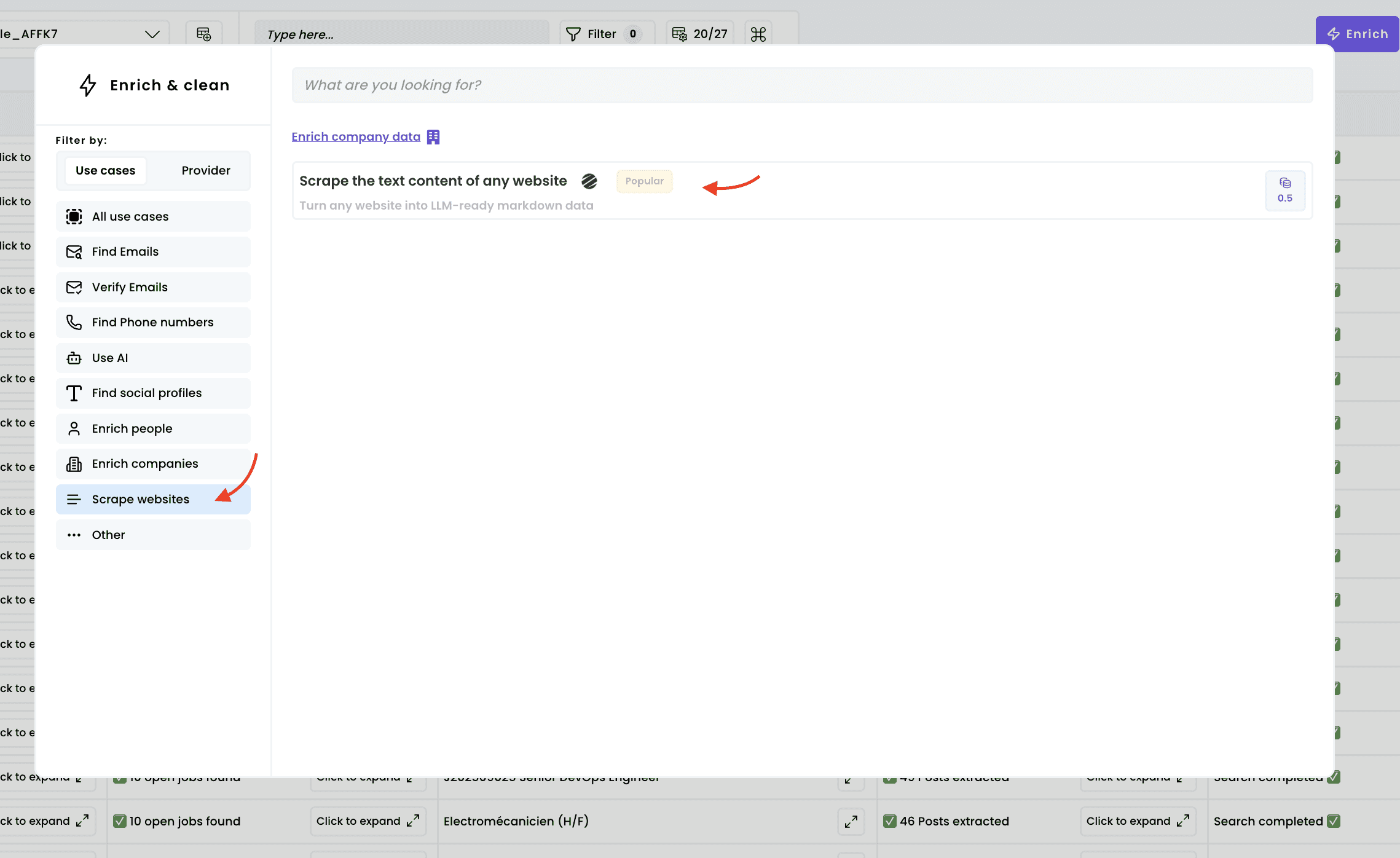Focus the What are you looking for field
The width and height of the screenshot is (1400, 858).
coord(801,85)
